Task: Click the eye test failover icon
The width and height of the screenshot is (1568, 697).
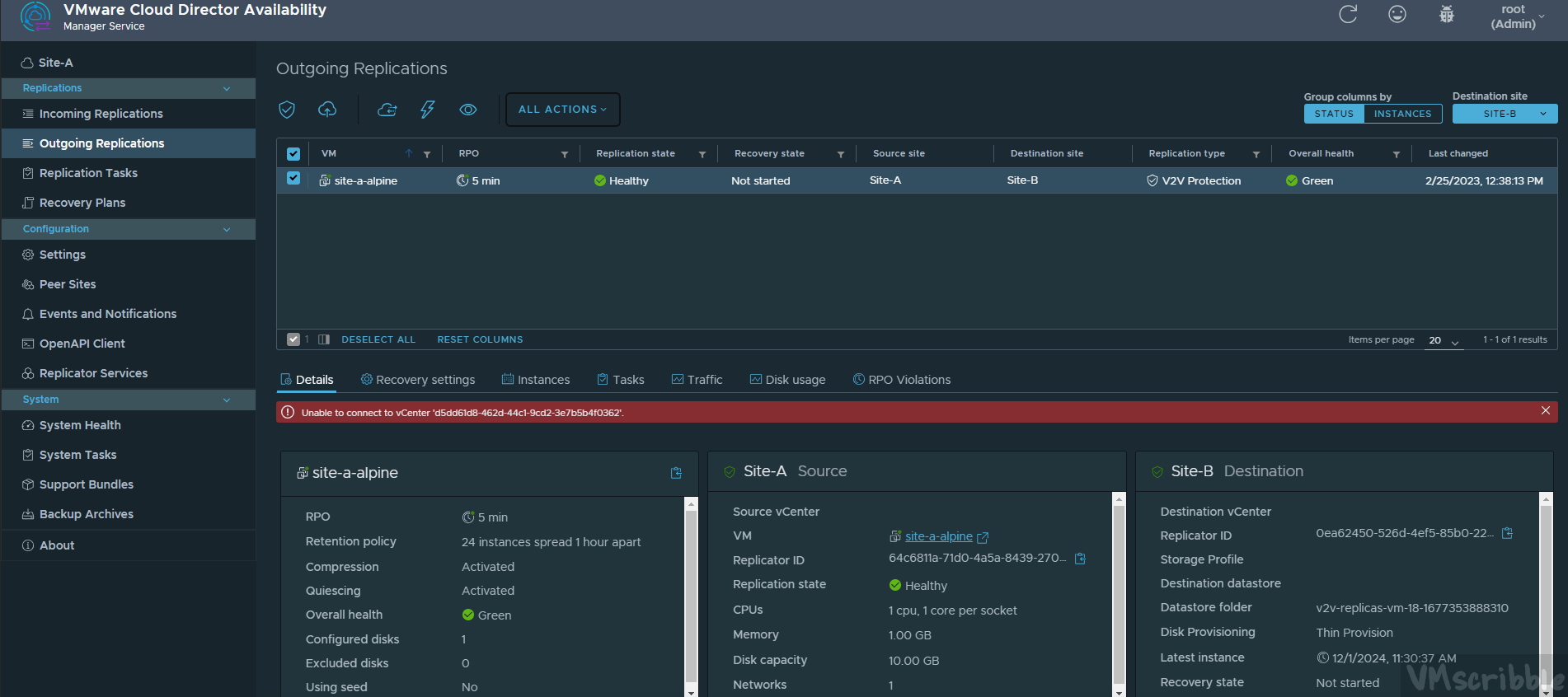Action: pyautogui.click(x=468, y=110)
